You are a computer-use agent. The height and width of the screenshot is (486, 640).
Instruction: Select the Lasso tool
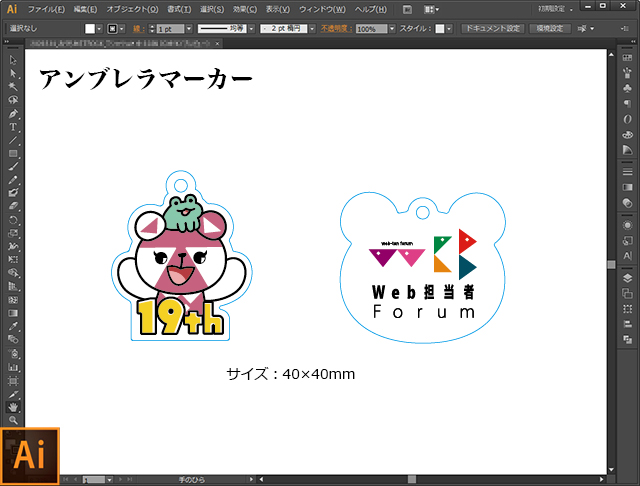(13, 100)
